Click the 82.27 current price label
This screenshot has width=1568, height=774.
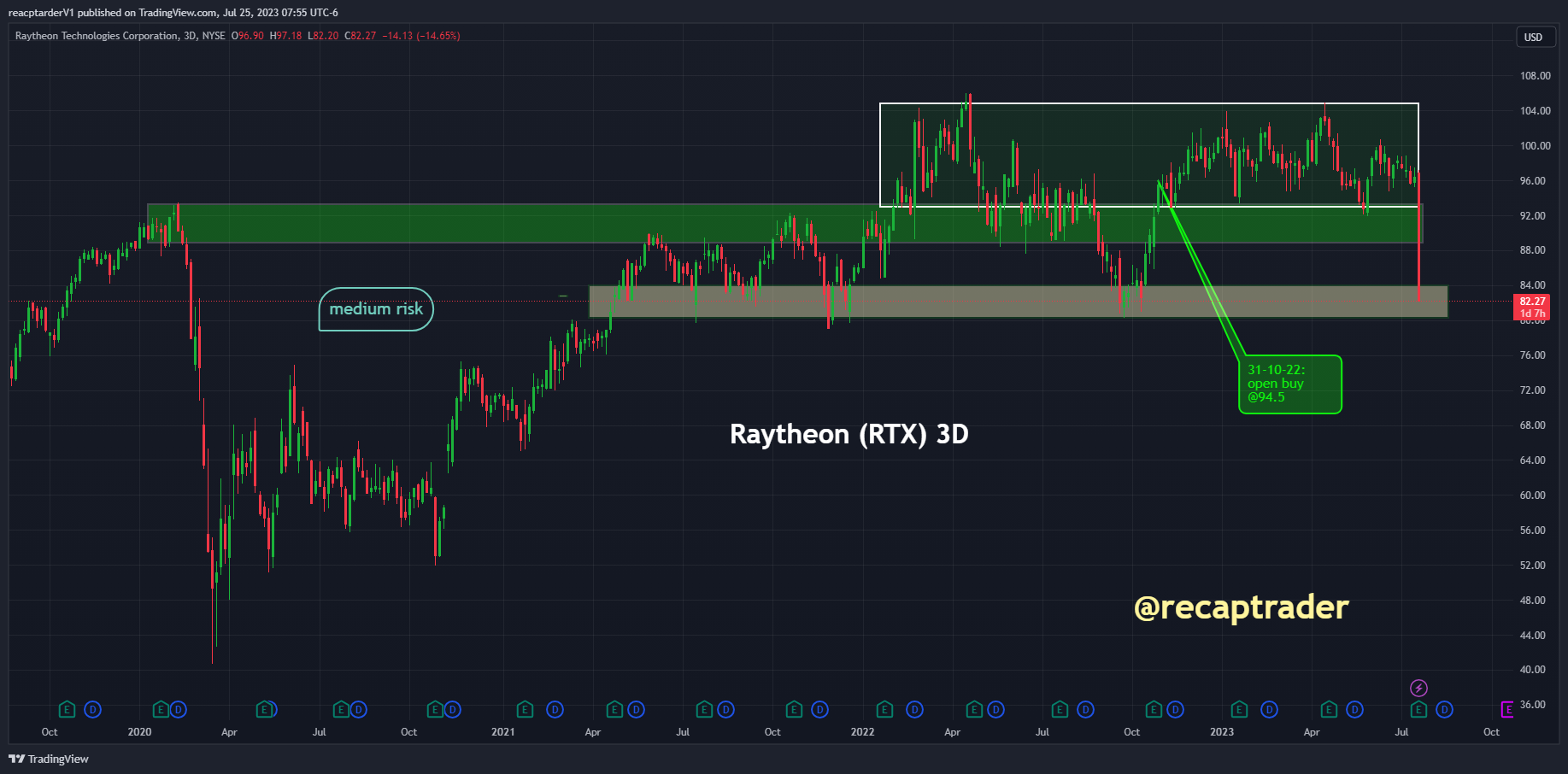pos(1532,307)
